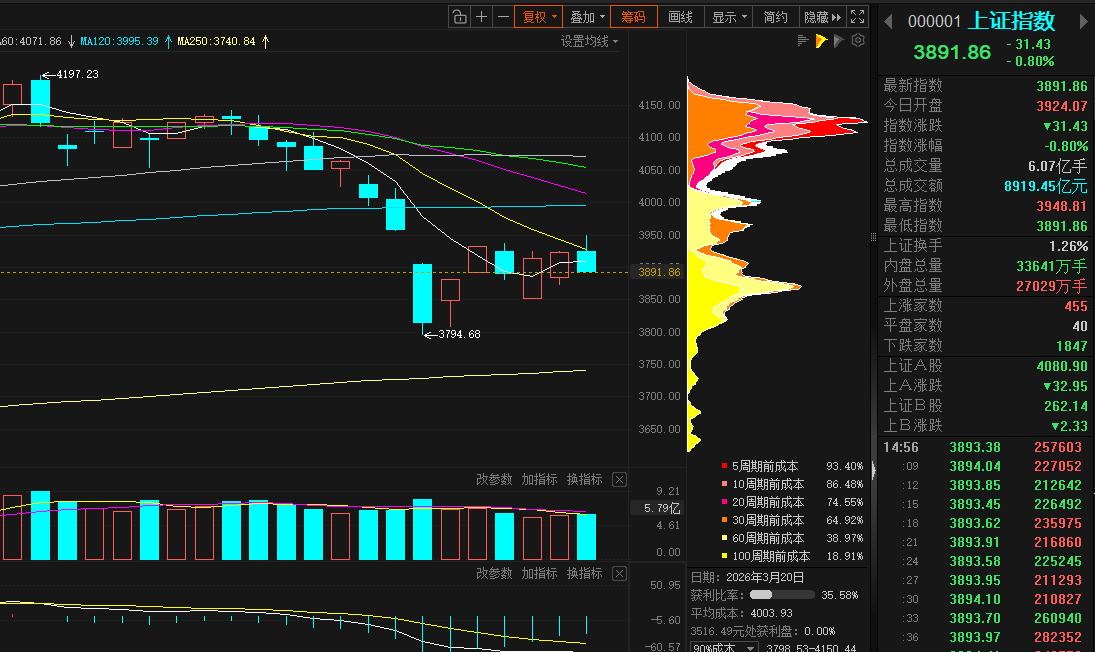Open the 90%成本 cost range dropdown
The width and height of the screenshot is (1095, 652).
tap(723, 647)
